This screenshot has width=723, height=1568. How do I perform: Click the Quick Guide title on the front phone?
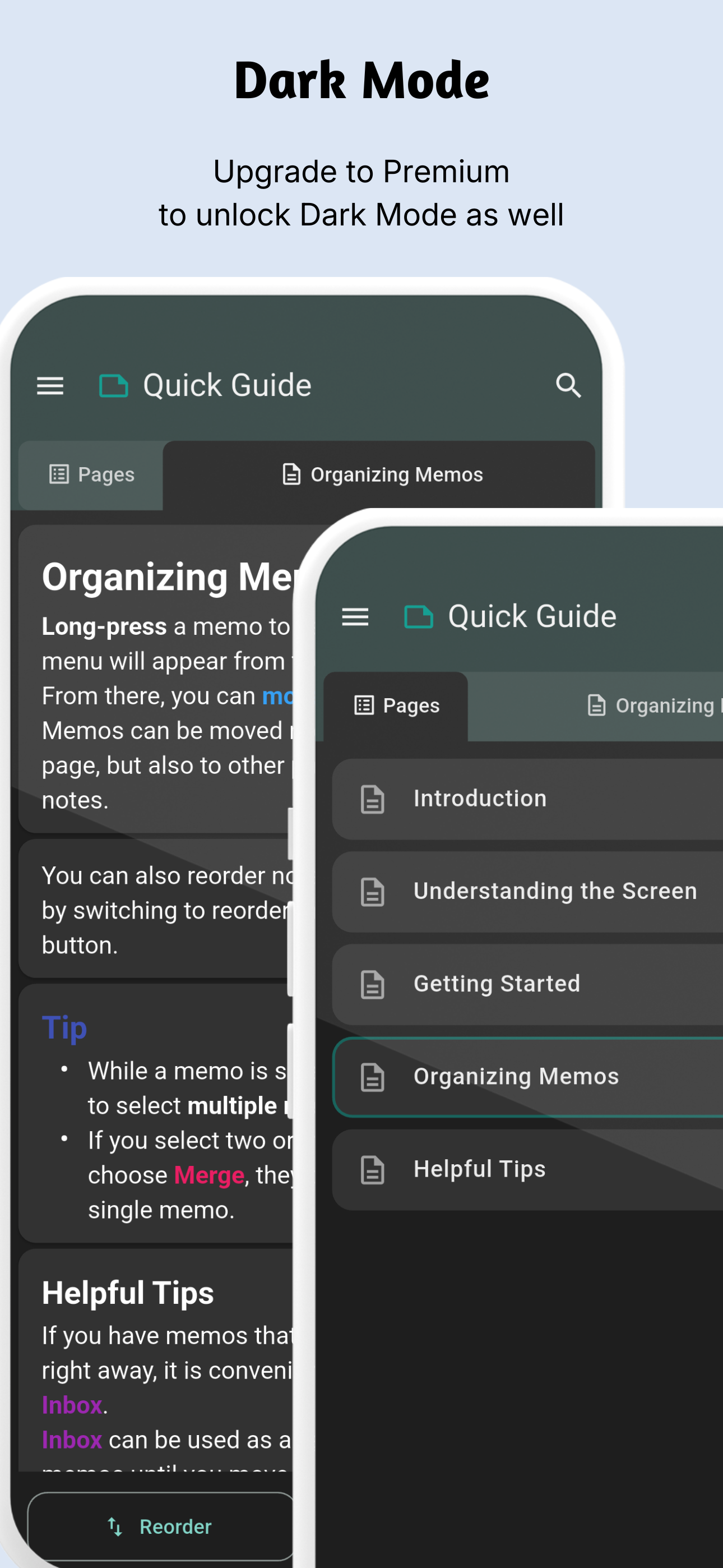(532, 616)
